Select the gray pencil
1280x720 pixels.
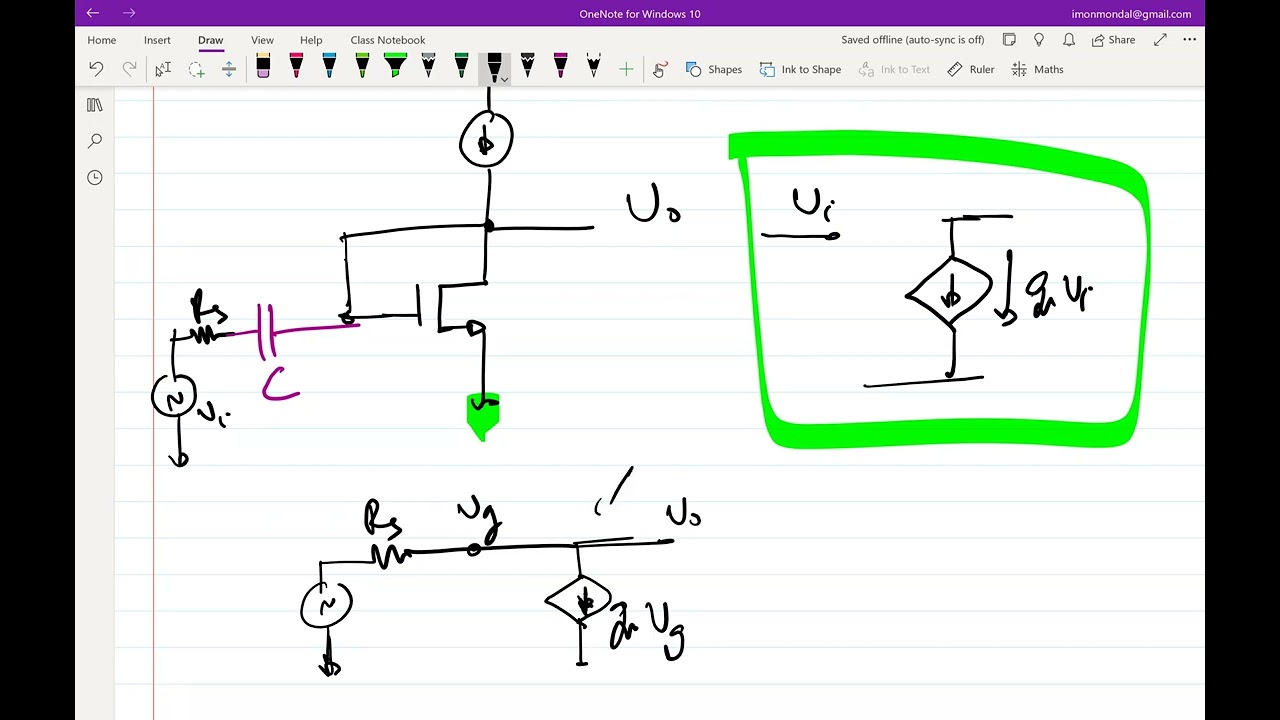428,67
